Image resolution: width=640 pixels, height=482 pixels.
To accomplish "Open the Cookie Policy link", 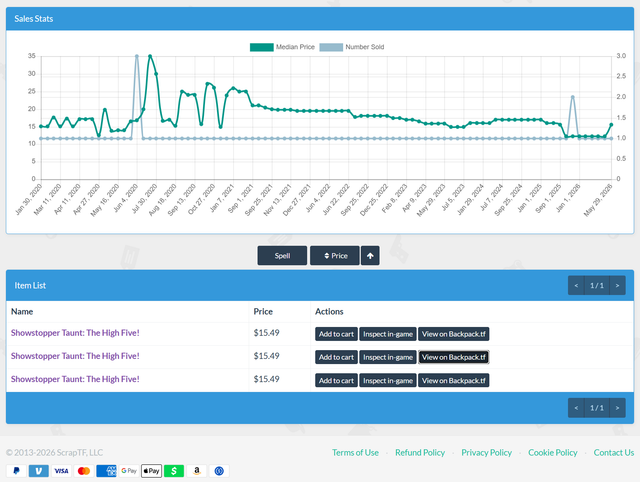I will 553,452.
